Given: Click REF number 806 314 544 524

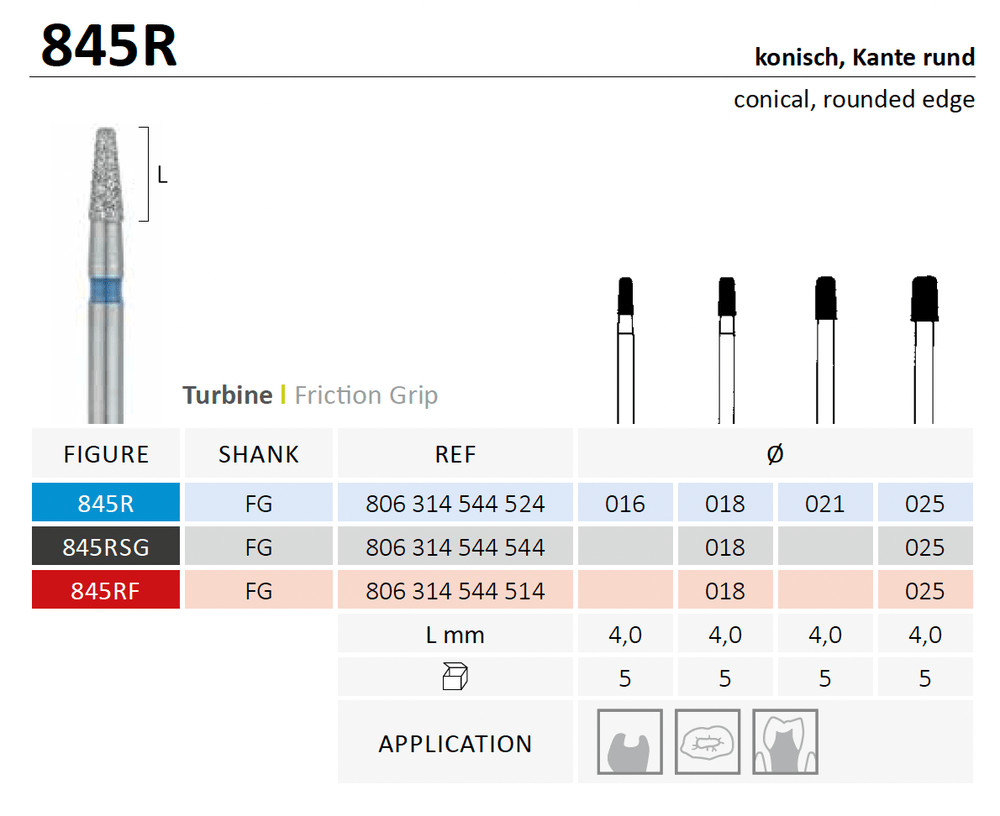Looking at the screenshot, I should (x=455, y=504).
